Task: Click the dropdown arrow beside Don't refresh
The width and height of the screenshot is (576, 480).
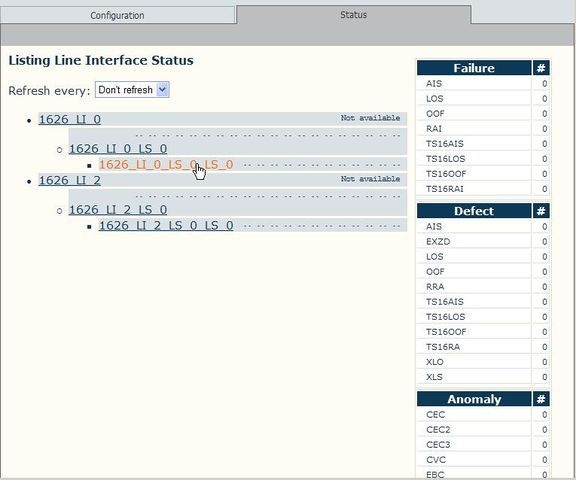Action: (x=162, y=90)
